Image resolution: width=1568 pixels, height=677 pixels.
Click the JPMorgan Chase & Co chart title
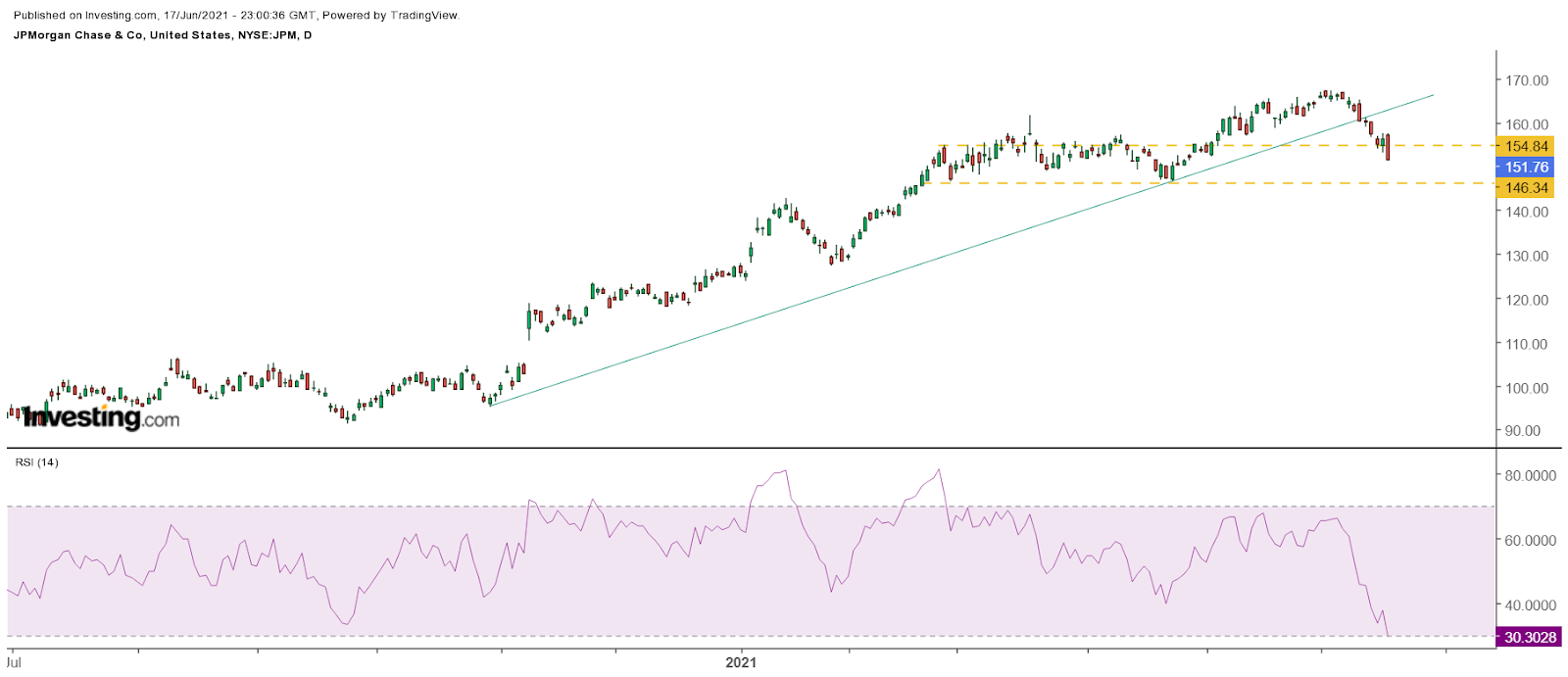pyautogui.click(x=163, y=35)
